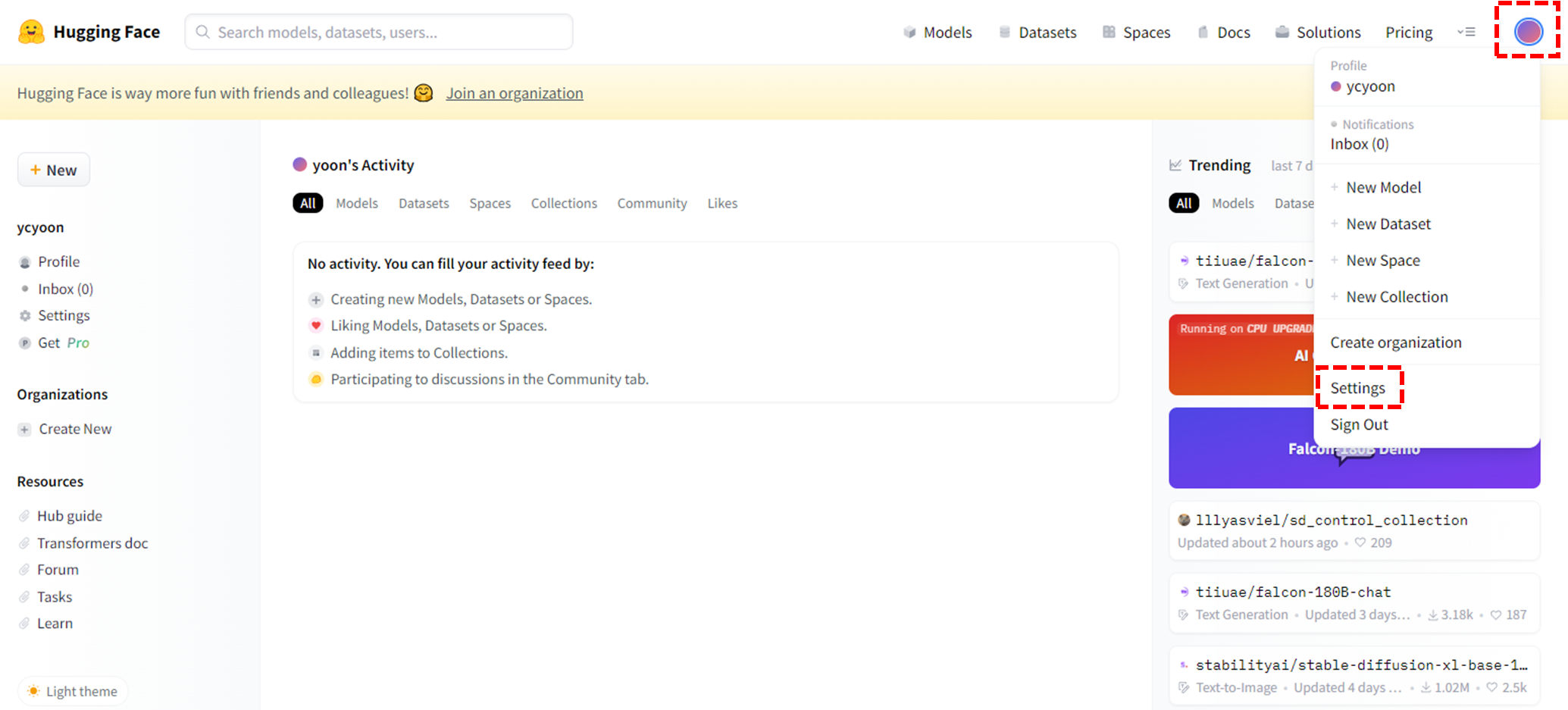1568x710 pixels.
Task: Select the All tab in Trending
Action: point(1184,203)
